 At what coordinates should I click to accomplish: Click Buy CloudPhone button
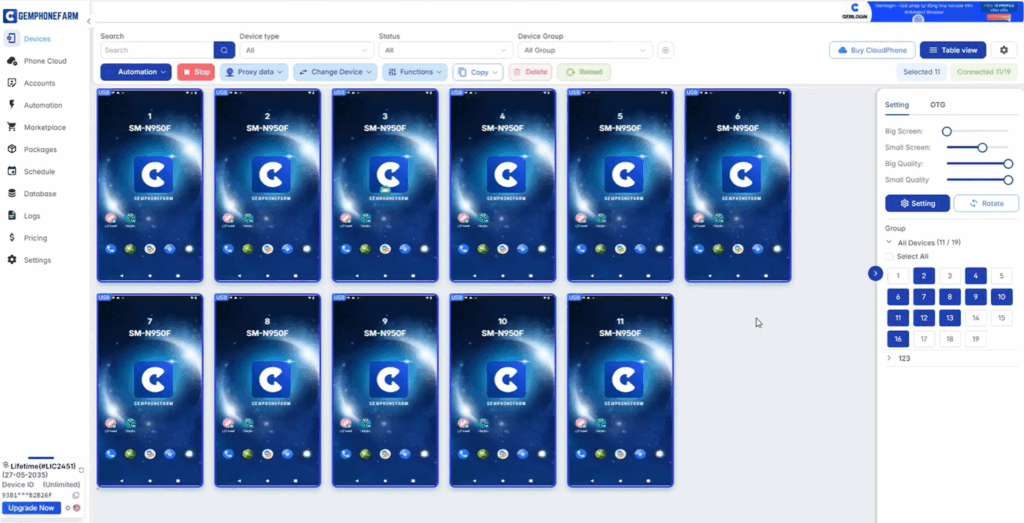pyautogui.click(x=872, y=50)
